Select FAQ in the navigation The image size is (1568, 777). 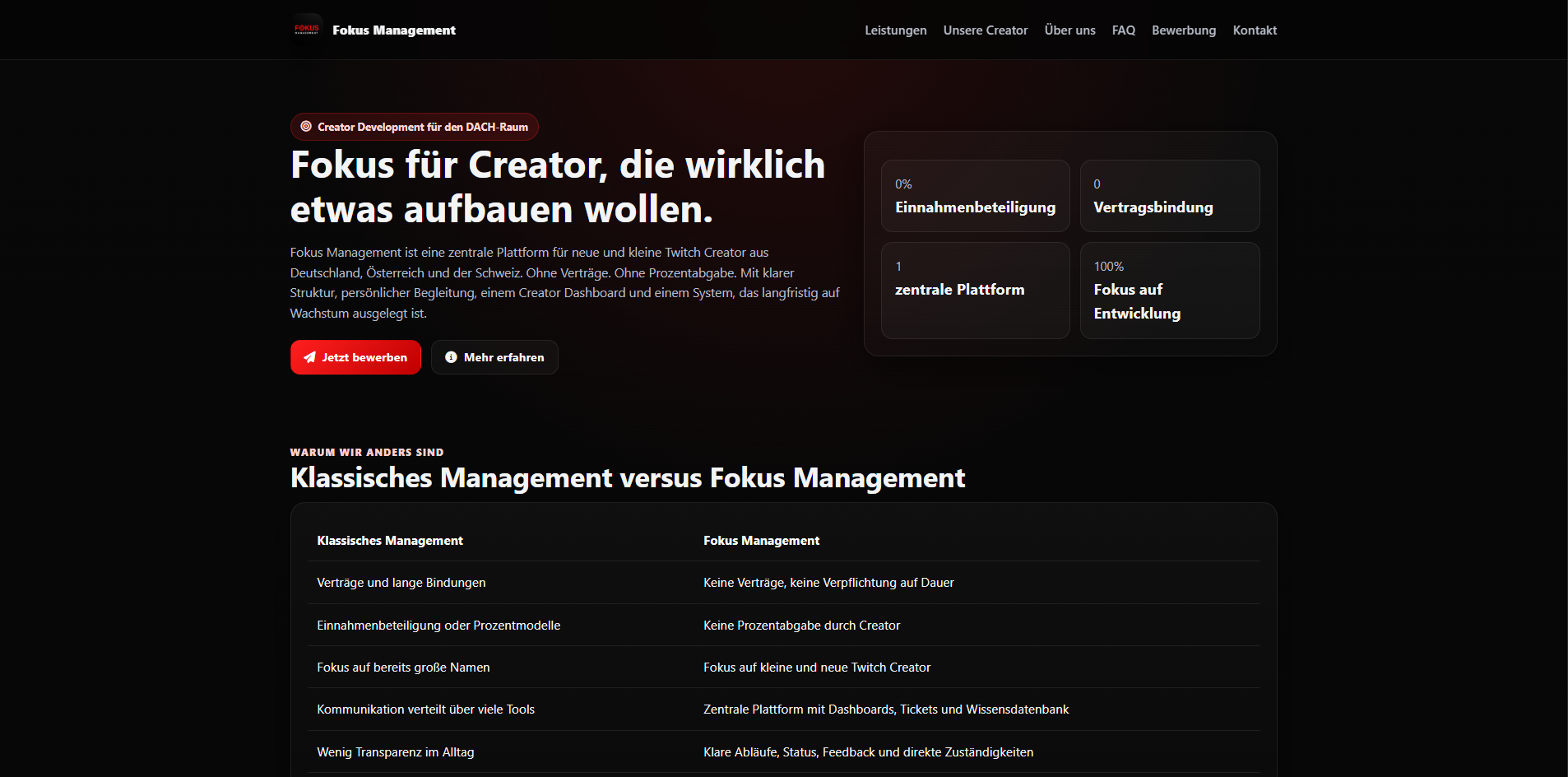(1124, 30)
